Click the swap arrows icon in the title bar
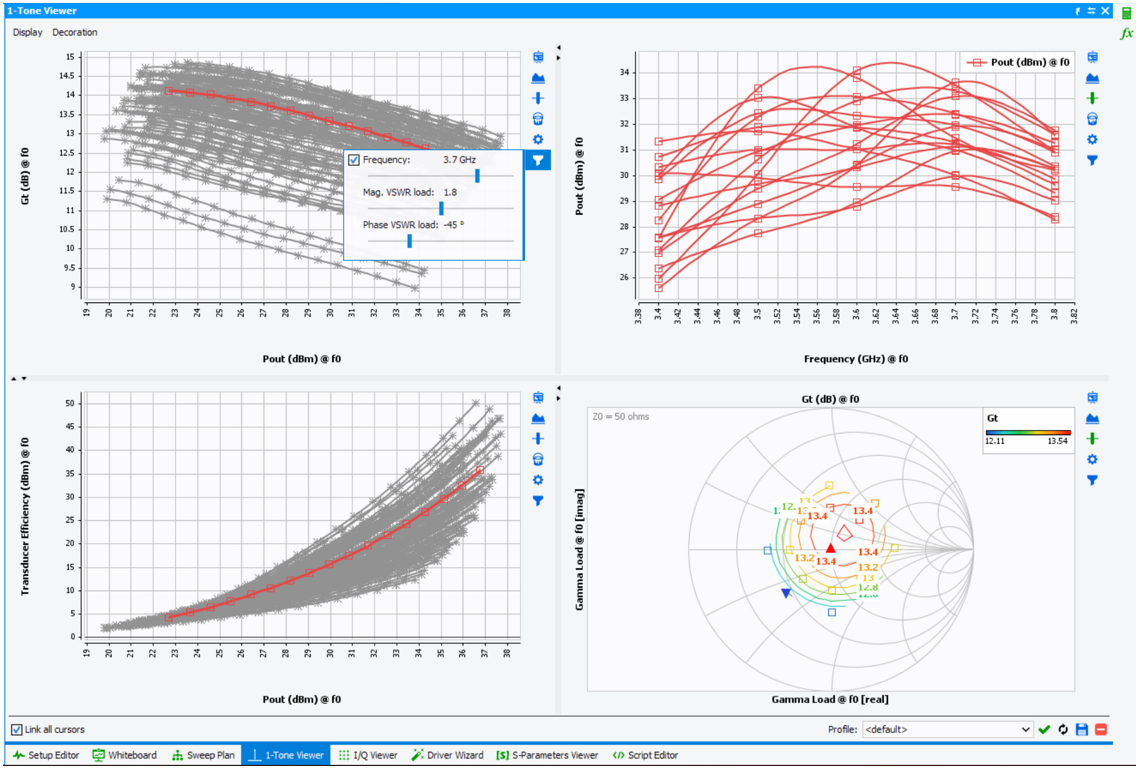This screenshot has height=769, width=1136. pyautogui.click(x=1091, y=11)
